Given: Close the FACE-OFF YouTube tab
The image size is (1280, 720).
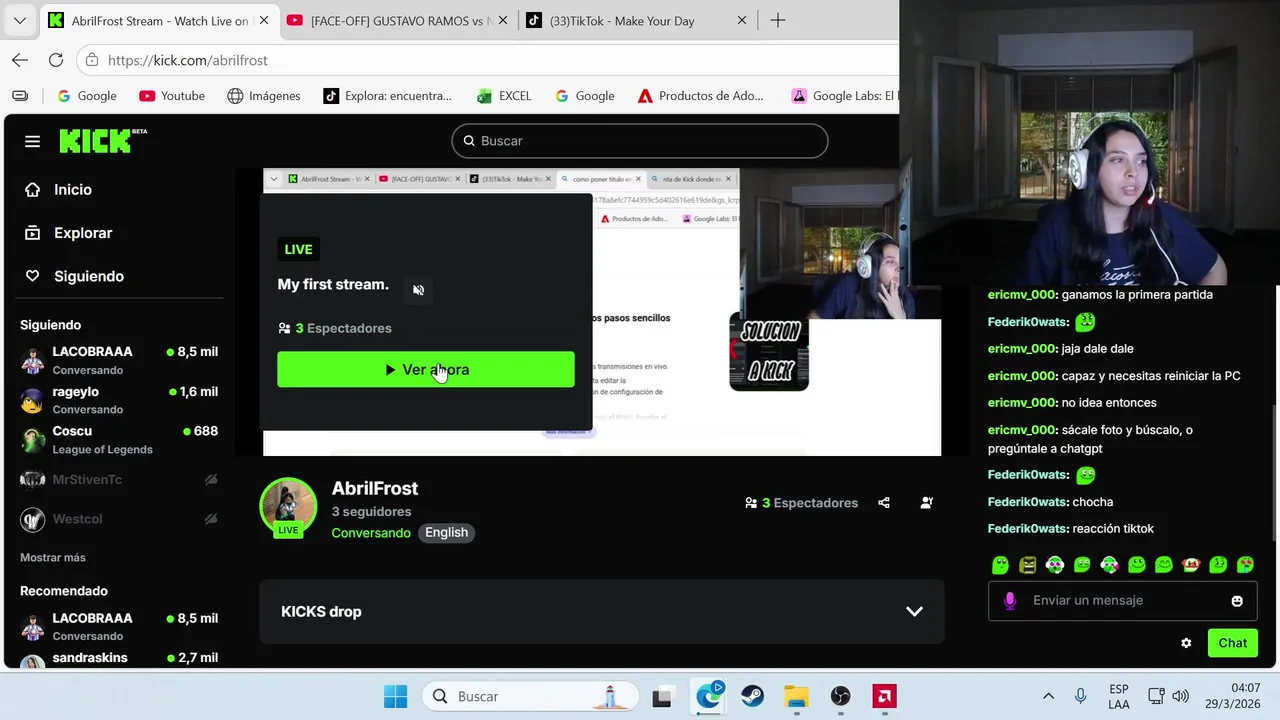Looking at the screenshot, I should (503, 20).
